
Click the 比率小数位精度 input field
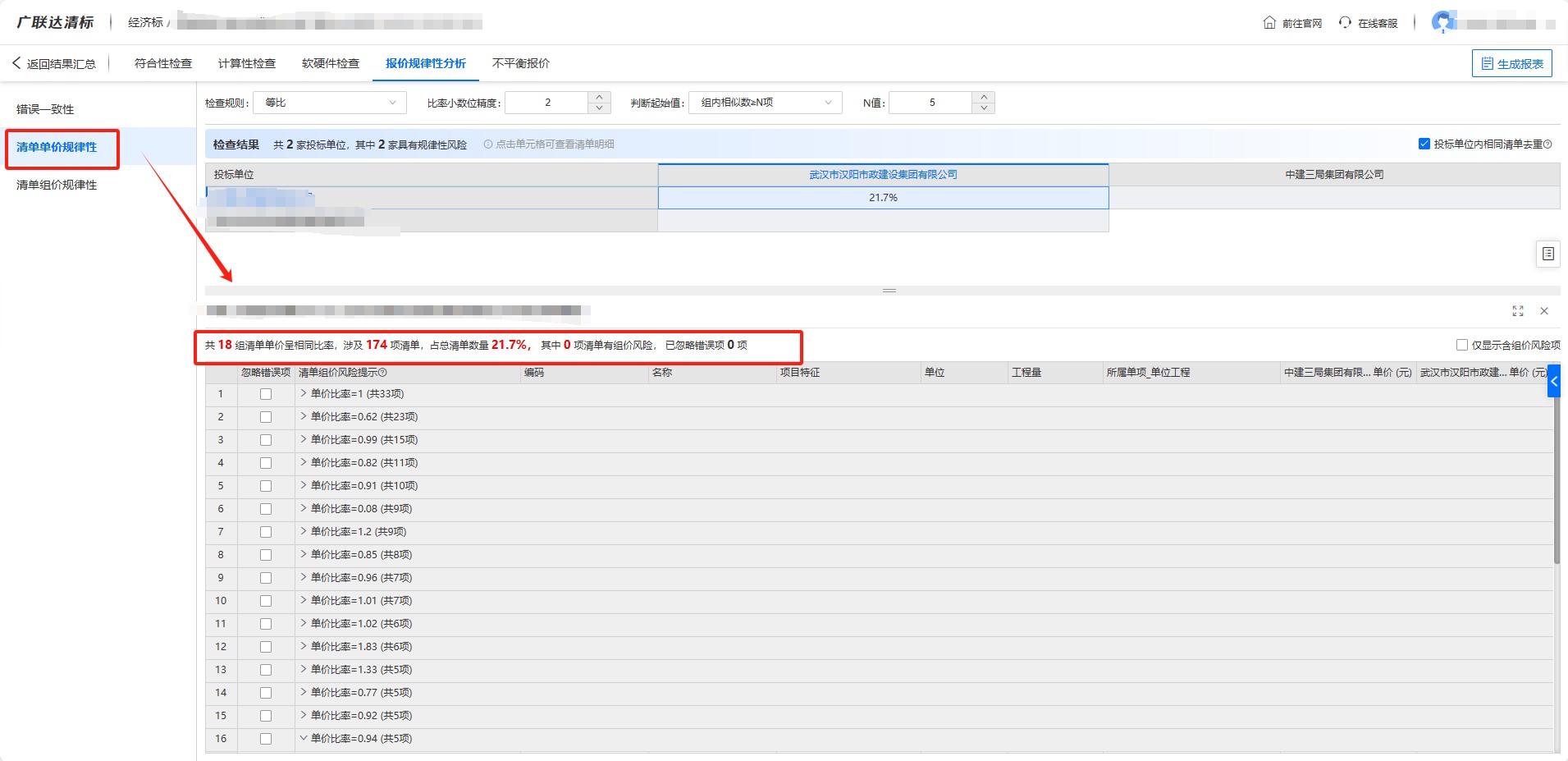pos(547,103)
